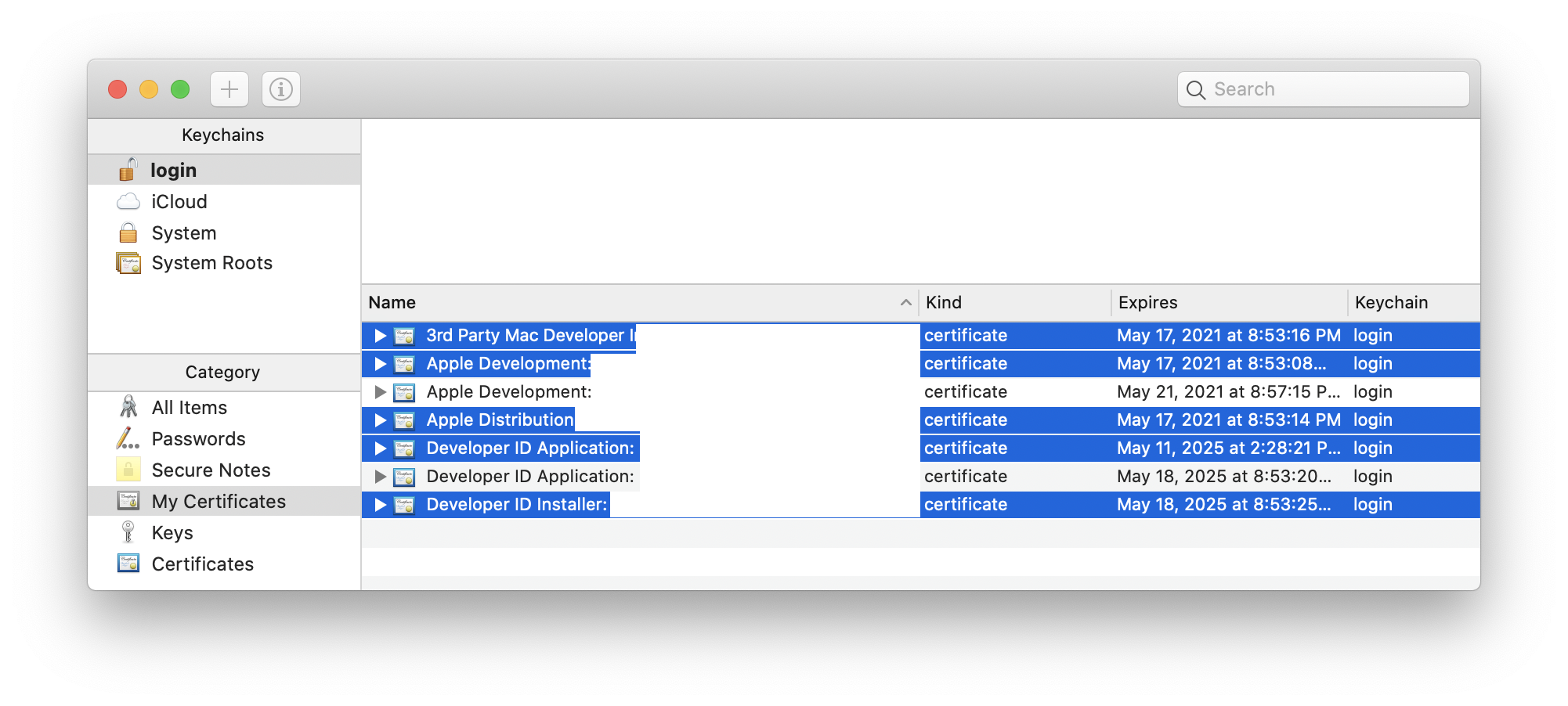Click the unselected Developer ID Application certificate icon
Image resolution: width=1568 pixels, height=706 pixels.
404,477
